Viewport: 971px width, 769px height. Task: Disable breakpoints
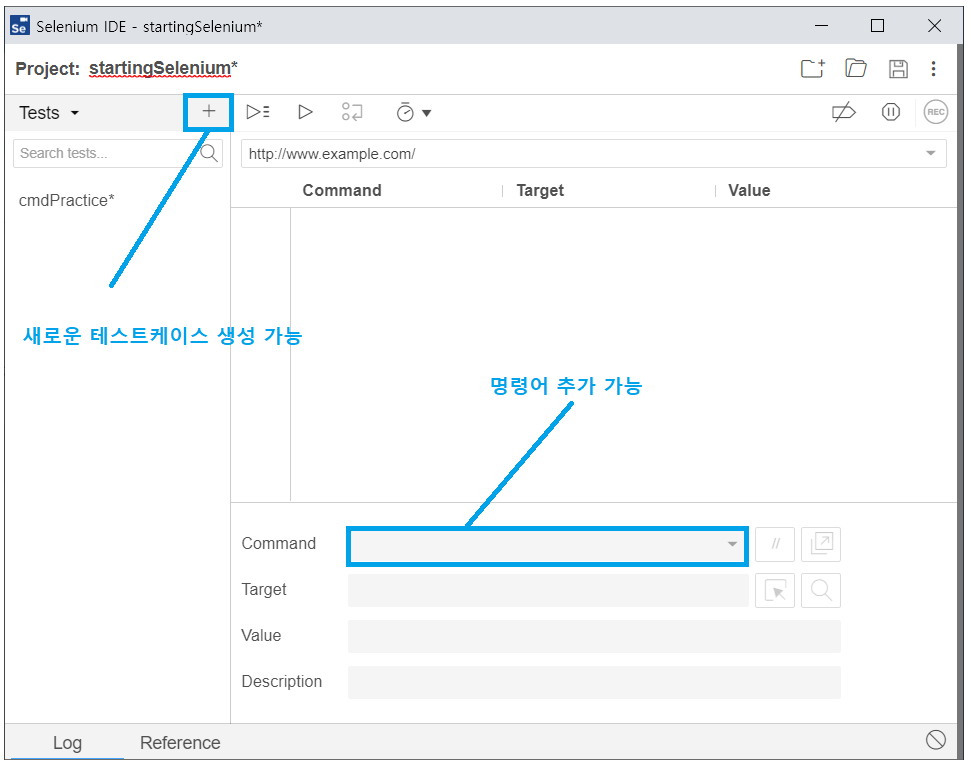[843, 112]
